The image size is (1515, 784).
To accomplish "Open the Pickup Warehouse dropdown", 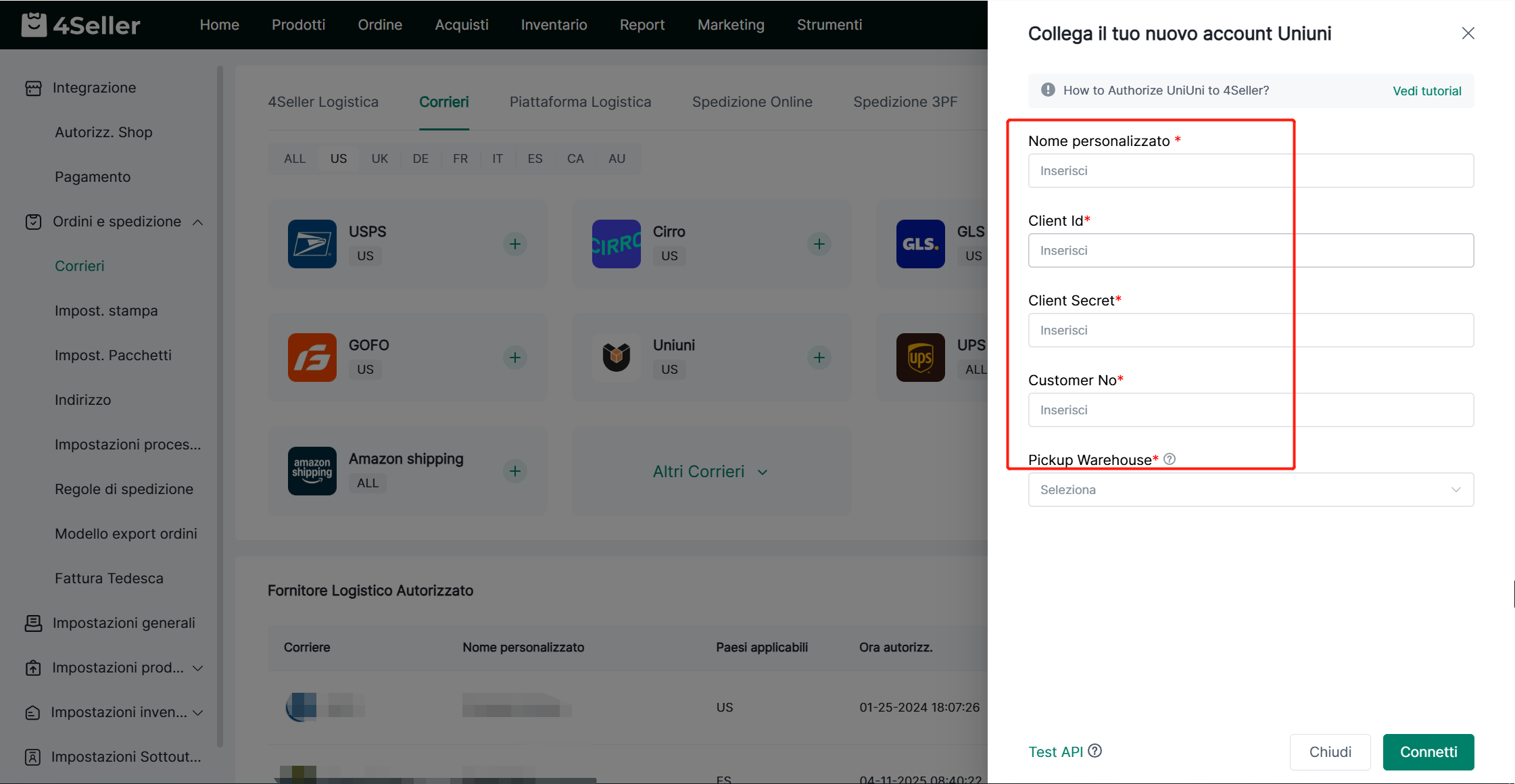I will 1250,490.
